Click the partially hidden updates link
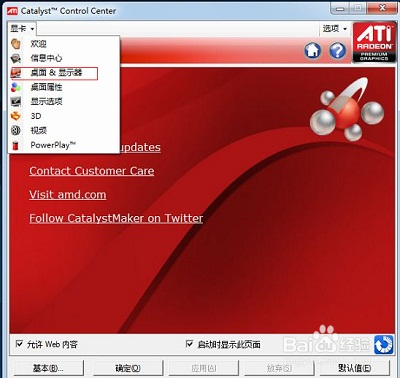This screenshot has width=400, height=378. pos(140,148)
